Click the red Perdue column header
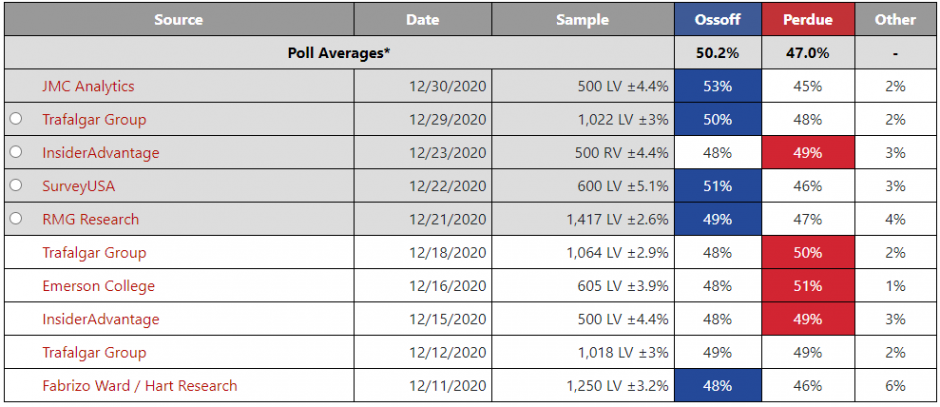This screenshot has width=940, height=407. coord(807,19)
